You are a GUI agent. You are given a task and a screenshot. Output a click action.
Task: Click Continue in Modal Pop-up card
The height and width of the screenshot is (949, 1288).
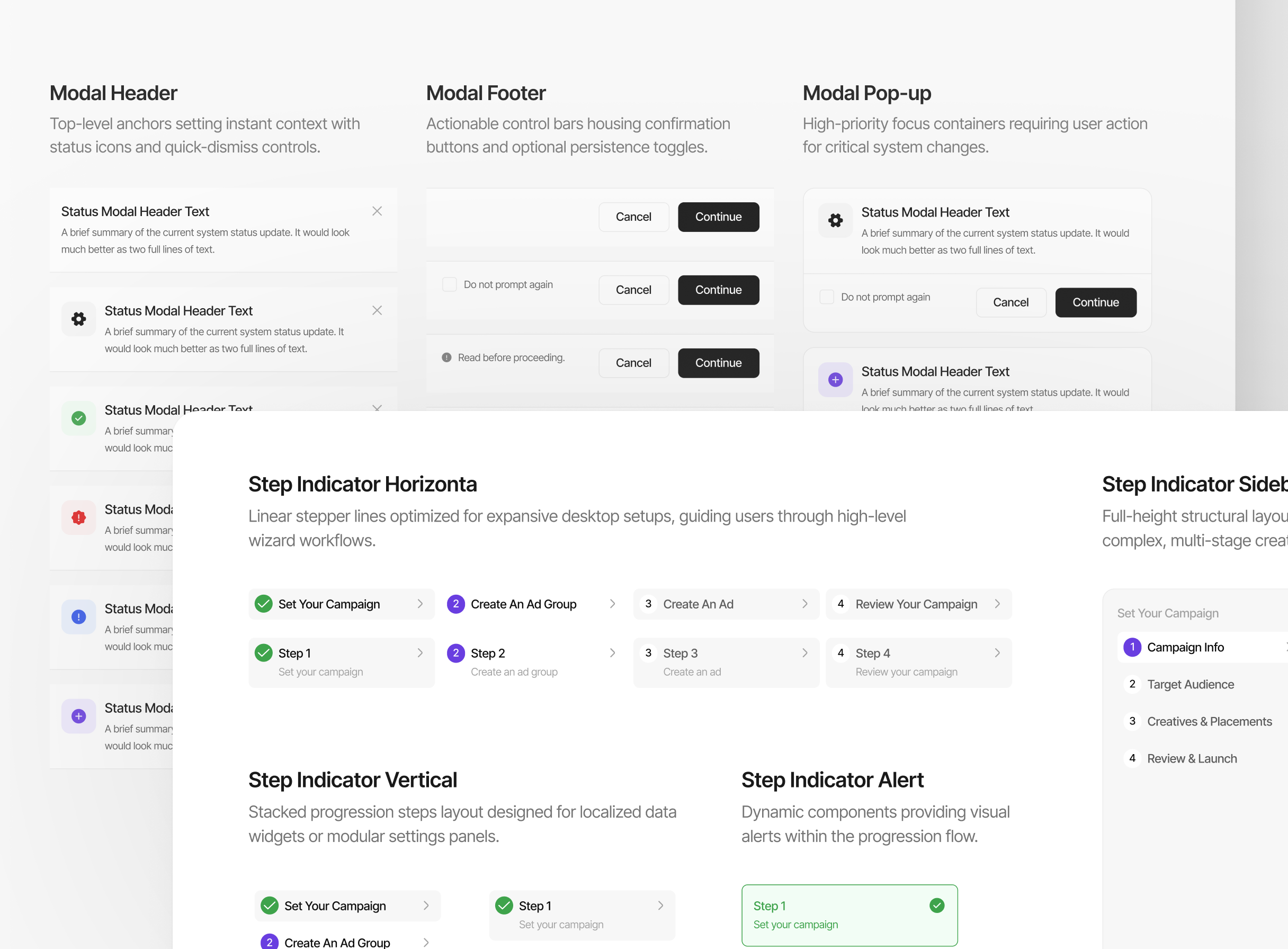pos(1096,302)
